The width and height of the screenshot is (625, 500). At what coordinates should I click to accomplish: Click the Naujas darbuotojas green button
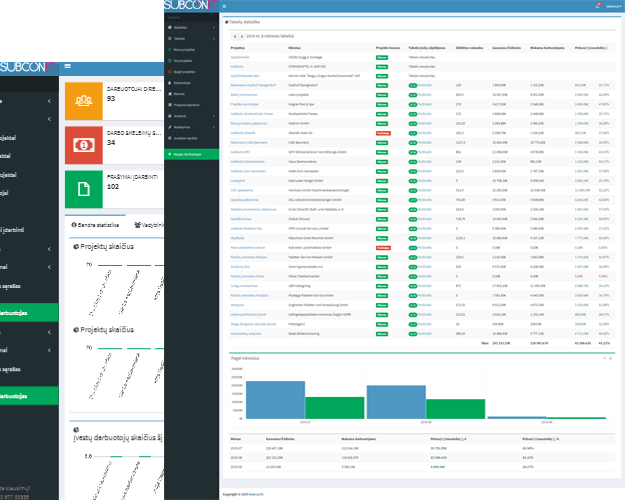pos(191,154)
